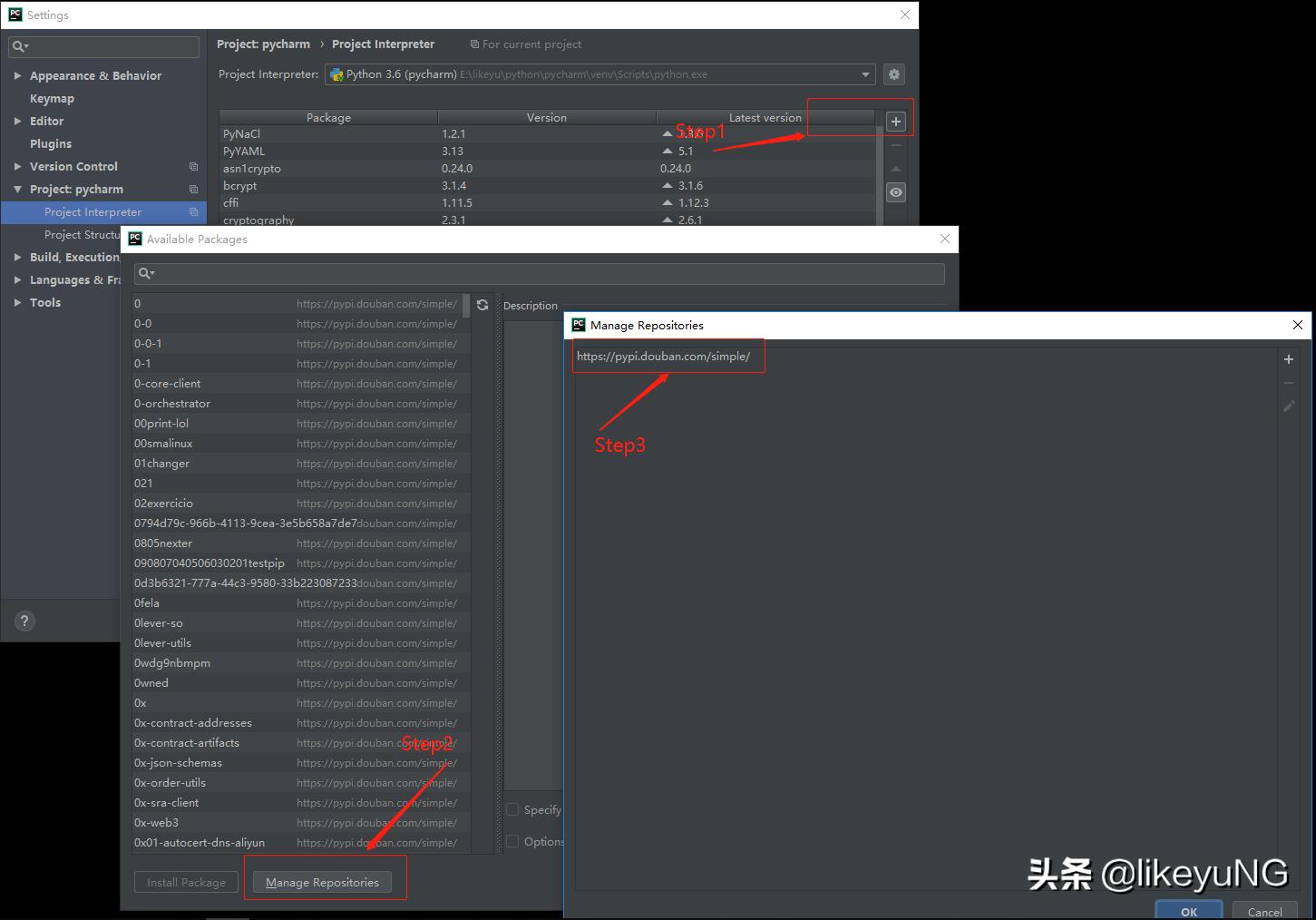Viewport: 1316px width, 920px height.
Task: Click the Python icon in the interpreter field
Action: pos(336,74)
